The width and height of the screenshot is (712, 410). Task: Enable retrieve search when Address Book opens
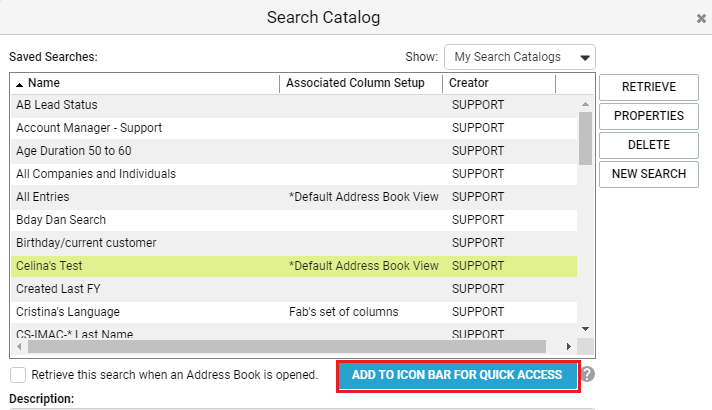click(x=18, y=375)
